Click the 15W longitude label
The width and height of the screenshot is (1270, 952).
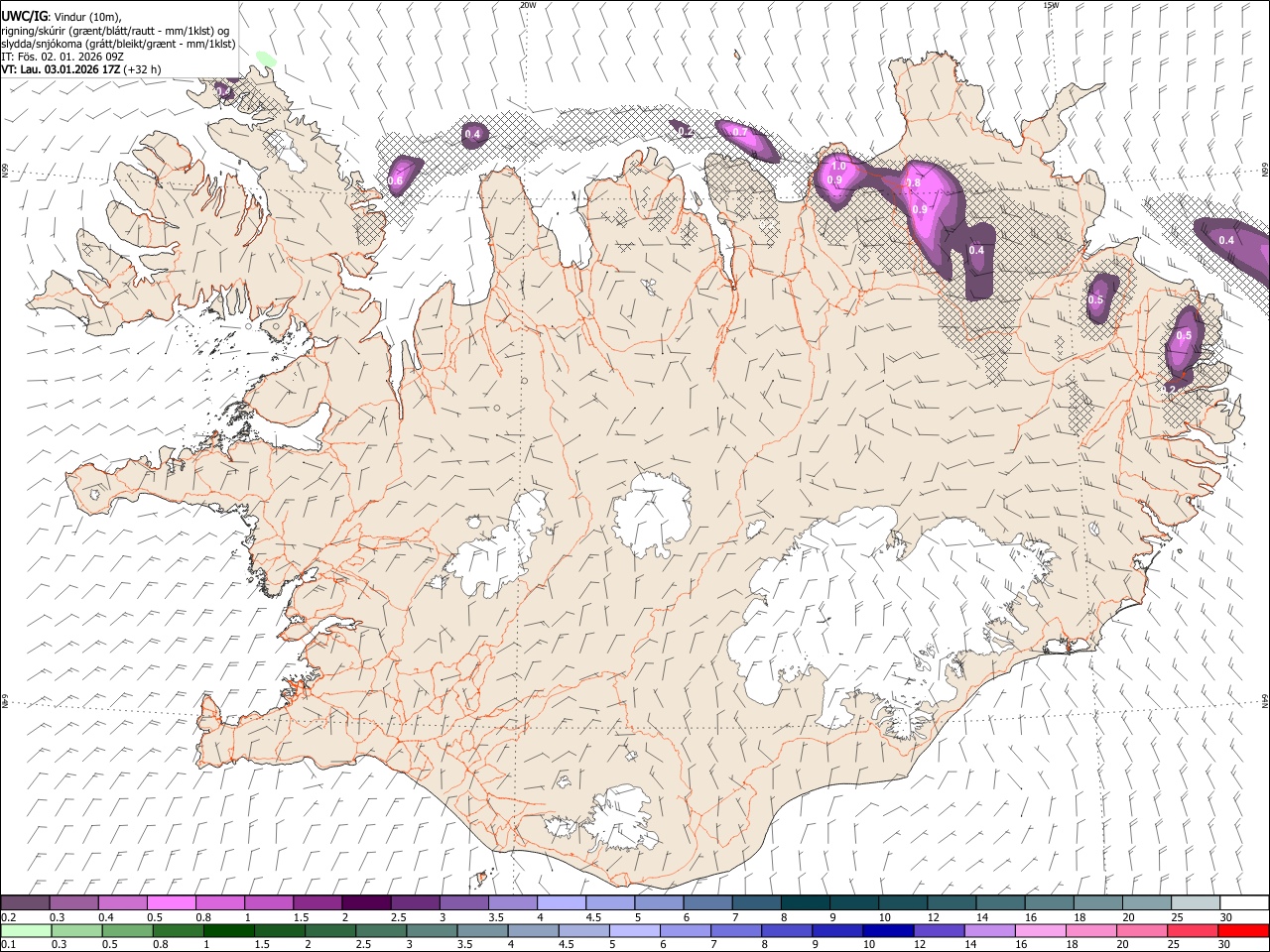[1051, 5]
